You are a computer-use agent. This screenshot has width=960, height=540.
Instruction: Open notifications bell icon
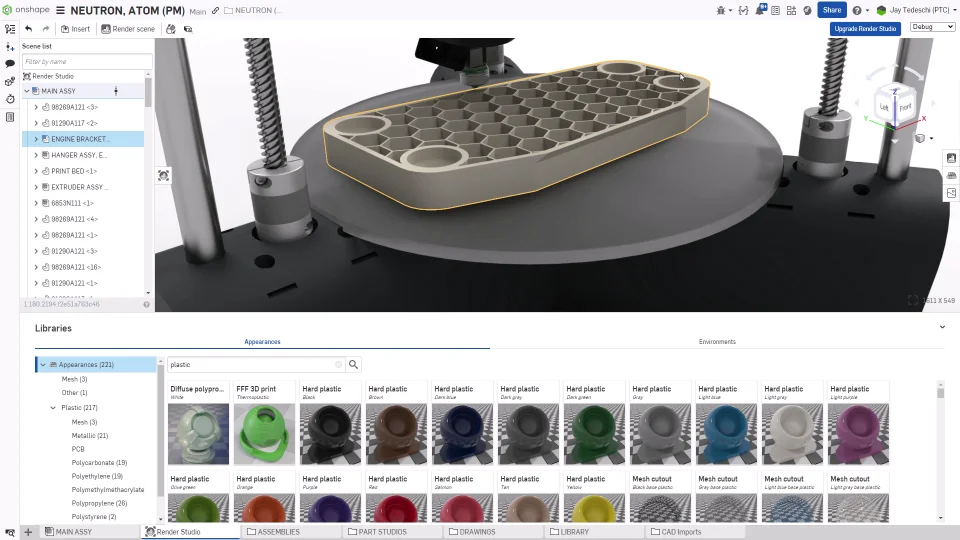[x=760, y=10]
